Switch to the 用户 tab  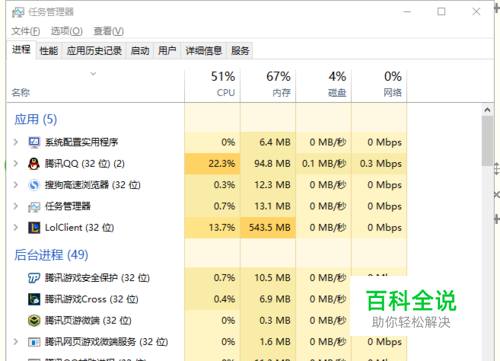[x=167, y=51]
